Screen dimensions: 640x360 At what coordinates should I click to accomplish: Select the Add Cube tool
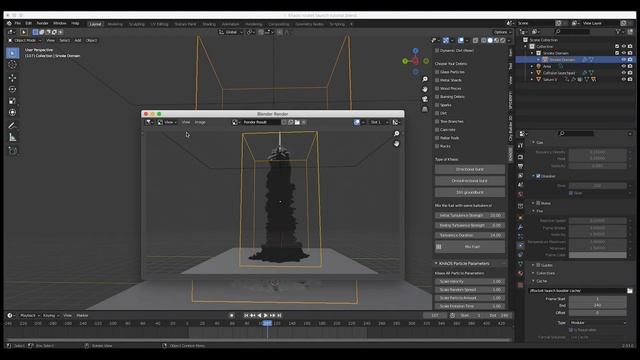tap(13, 151)
